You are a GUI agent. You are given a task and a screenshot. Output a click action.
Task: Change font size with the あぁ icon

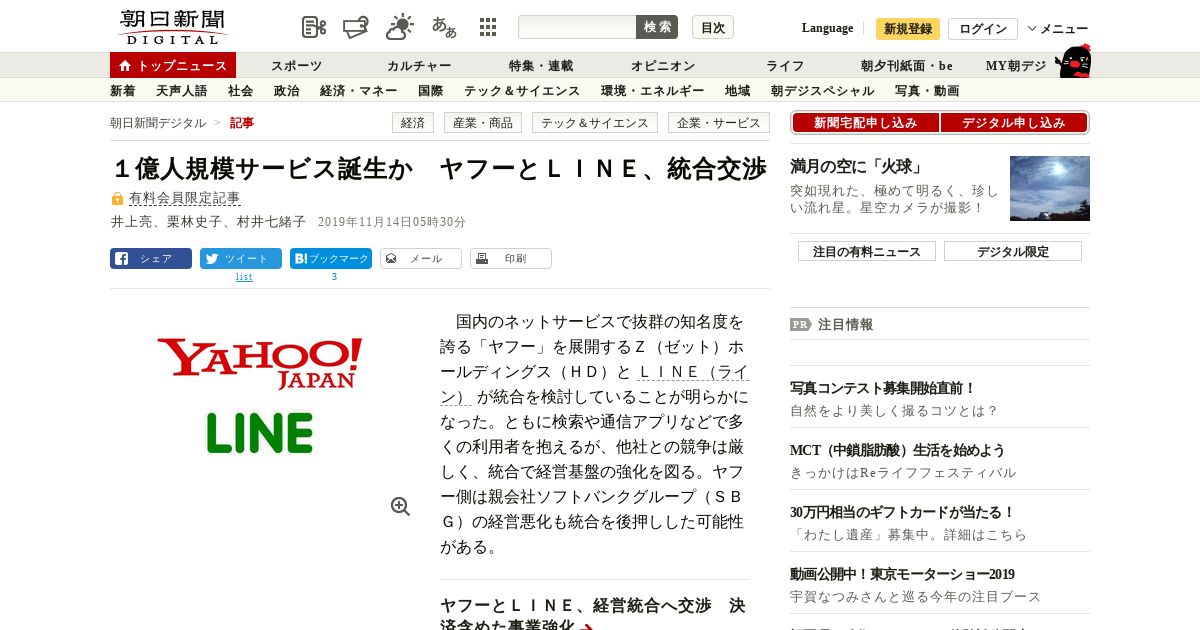[x=444, y=27]
